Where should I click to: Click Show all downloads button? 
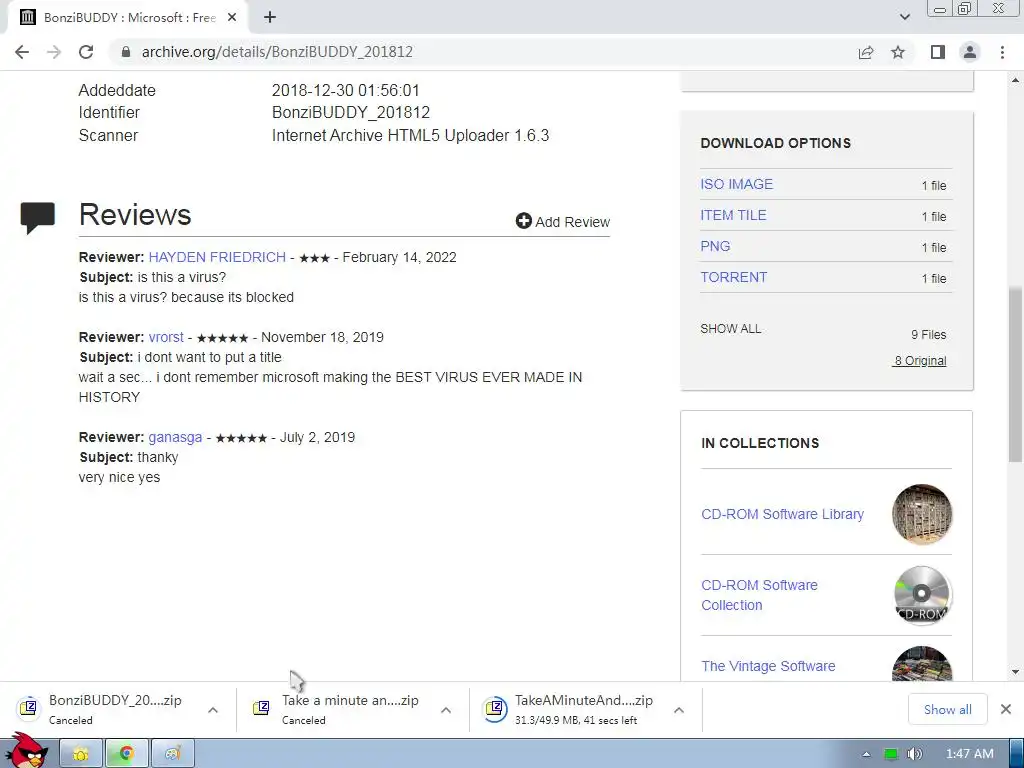coord(948,709)
